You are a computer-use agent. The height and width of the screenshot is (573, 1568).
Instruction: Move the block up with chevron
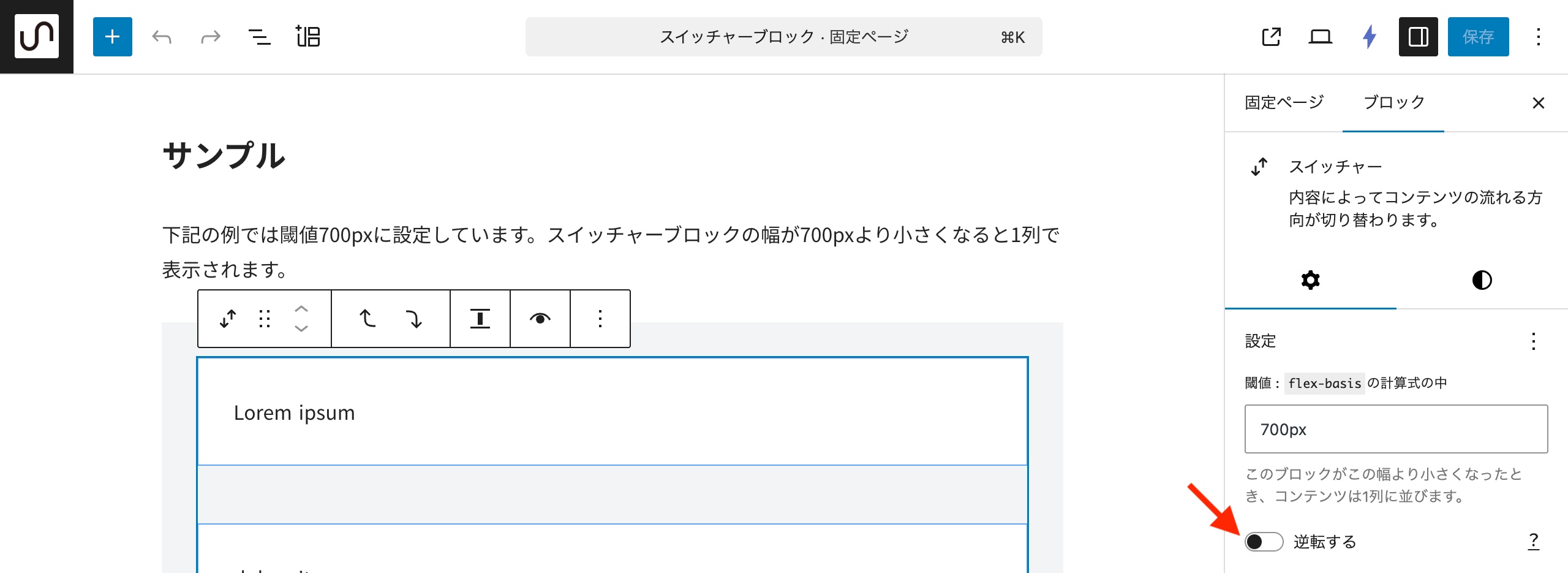click(x=301, y=309)
